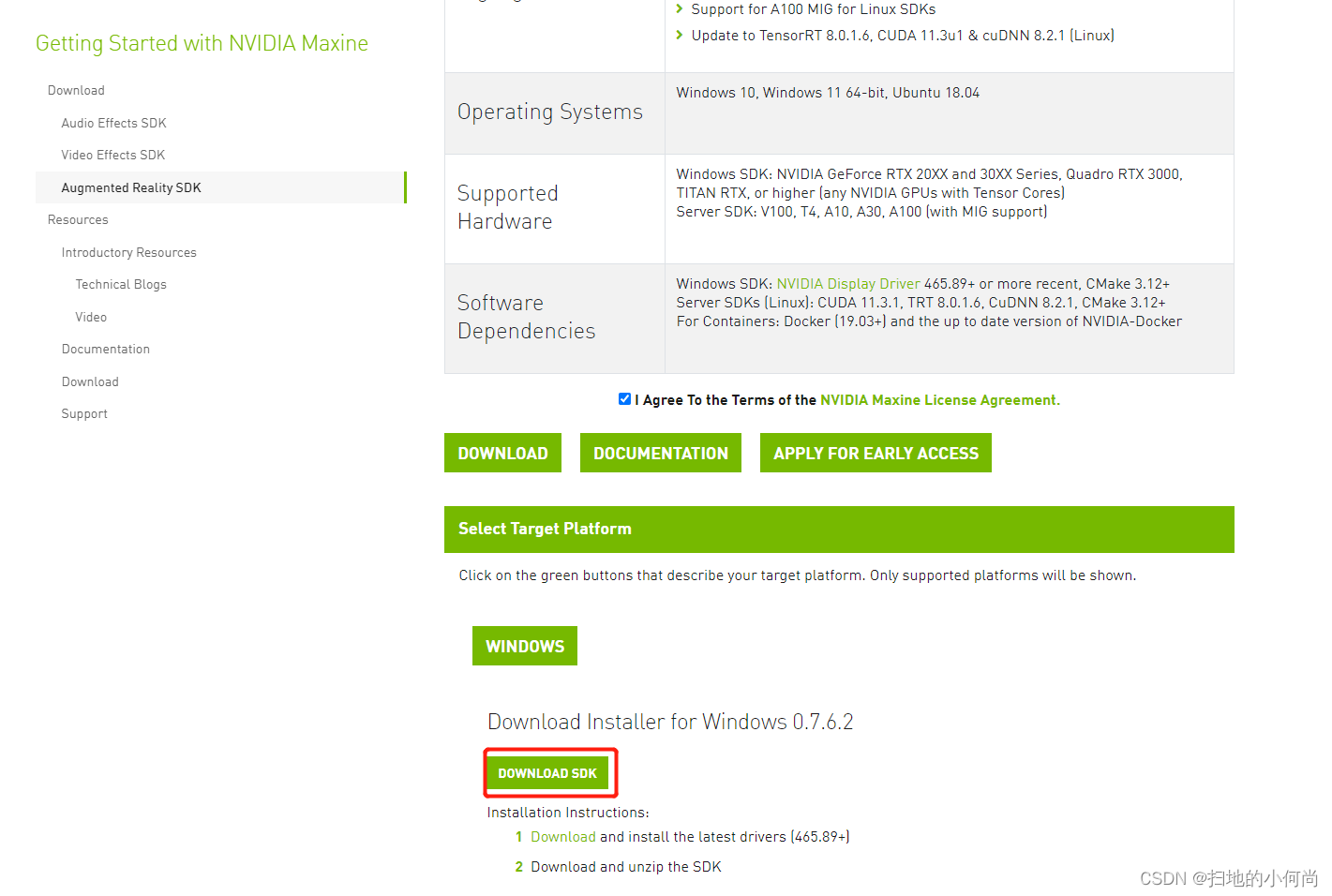Click the DOWNLOAD SDK button
This screenshot has height=896, width=1332.
(x=547, y=773)
